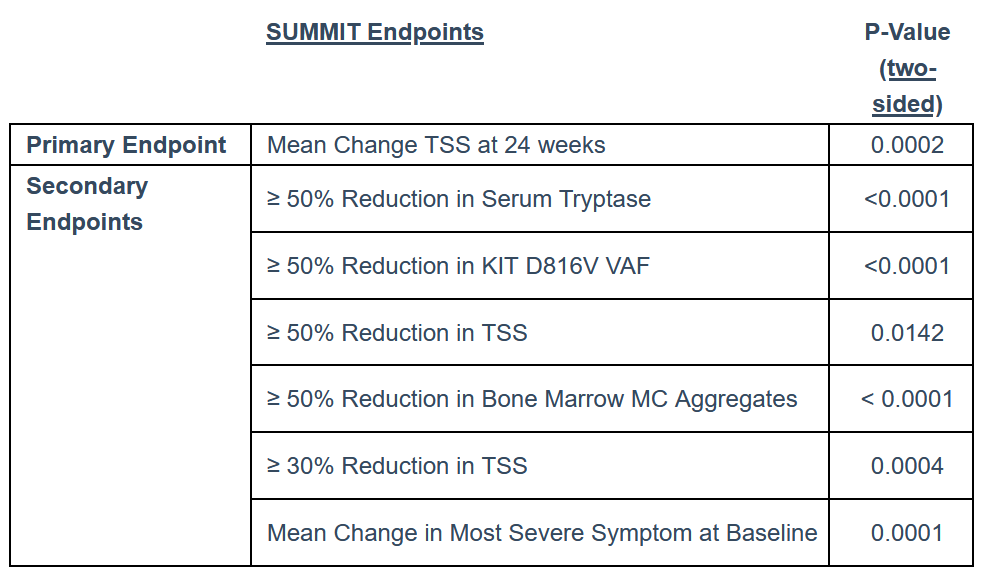Select the Secondary Endpoints row label
This screenshot has width=982, height=571.
coord(87,203)
